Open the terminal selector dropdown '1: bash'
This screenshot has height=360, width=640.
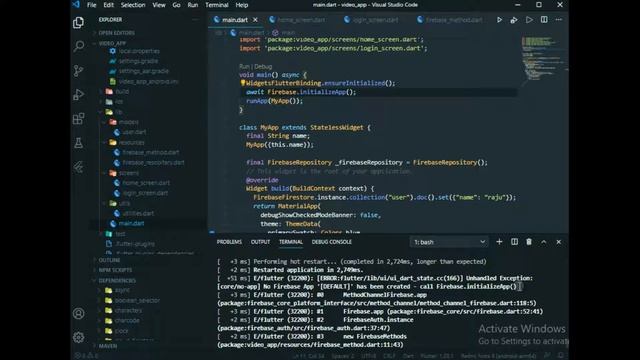pos(449,242)
